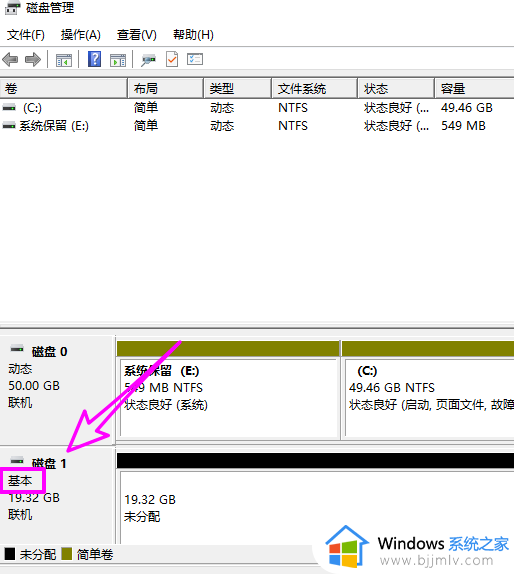The height and width of the screenshot is (574, 514).
Task: Toggle the console tree pane icon
Action: 64,60
